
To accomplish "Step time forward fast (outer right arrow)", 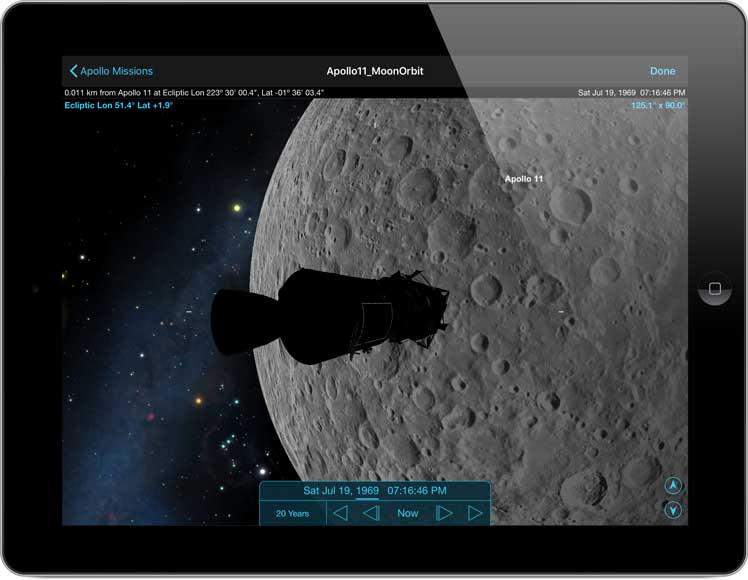I will (475, 513).
